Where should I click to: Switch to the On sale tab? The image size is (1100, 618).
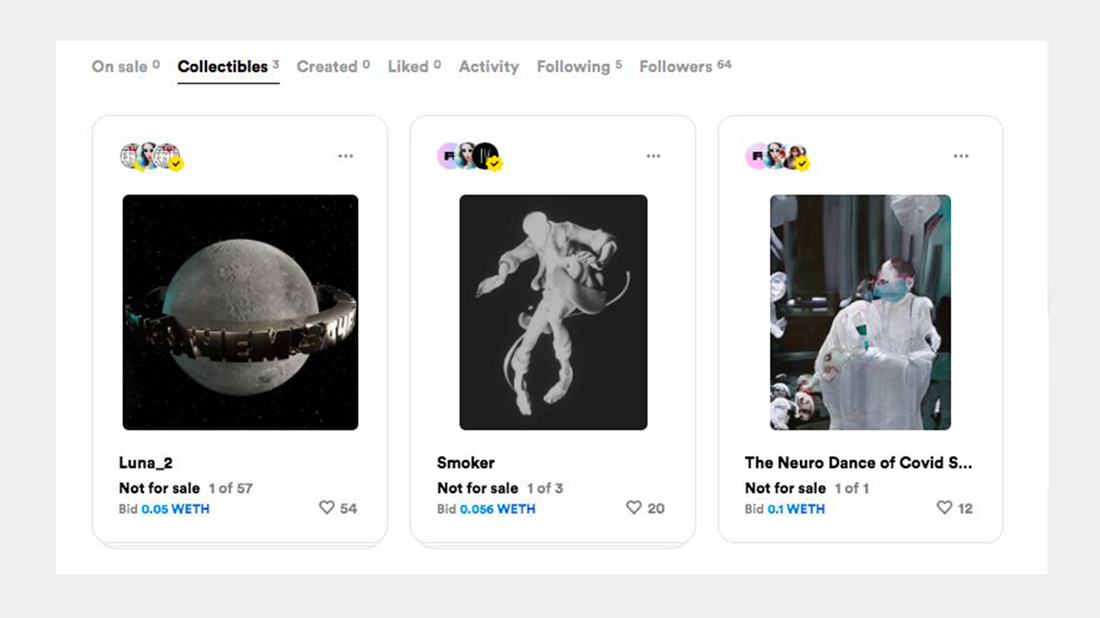pos(119,67)
